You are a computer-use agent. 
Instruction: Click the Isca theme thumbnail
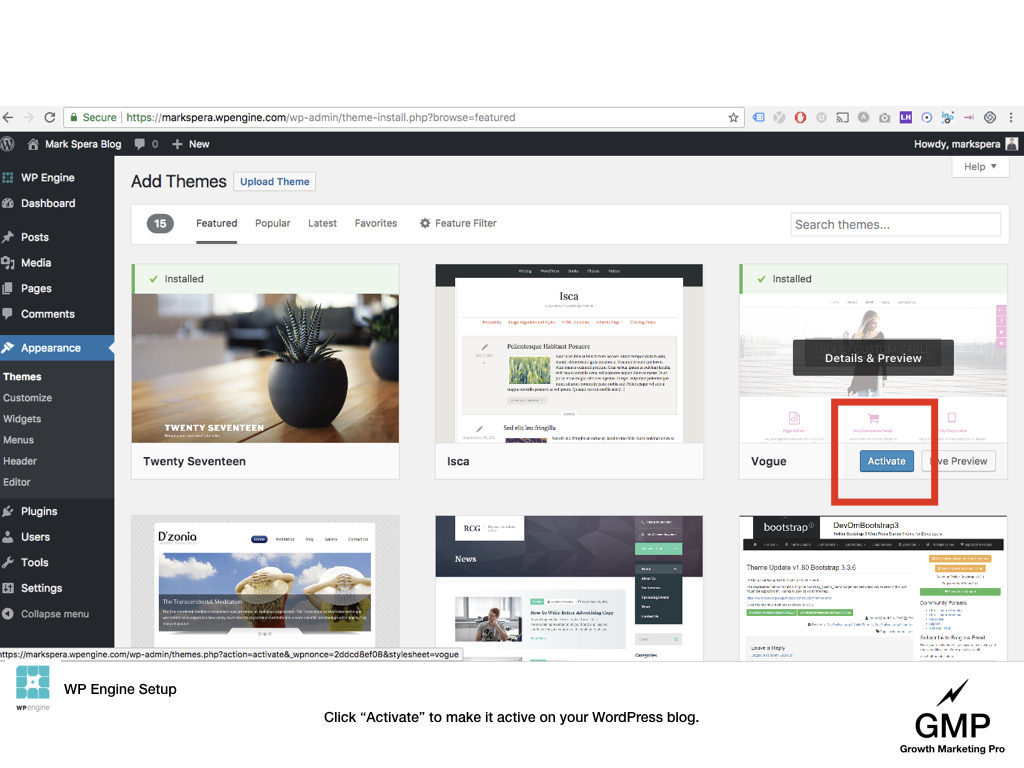[569, 353]
